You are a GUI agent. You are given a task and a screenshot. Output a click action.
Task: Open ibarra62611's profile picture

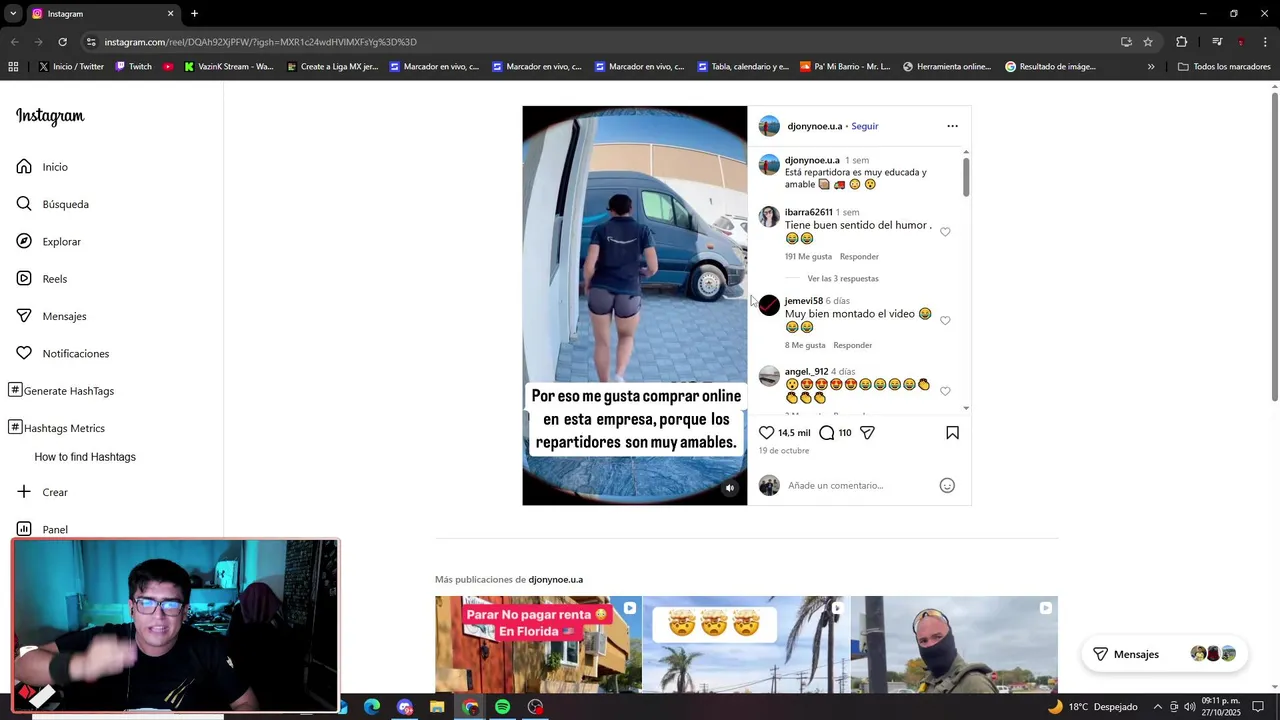(x=769, y=217)
